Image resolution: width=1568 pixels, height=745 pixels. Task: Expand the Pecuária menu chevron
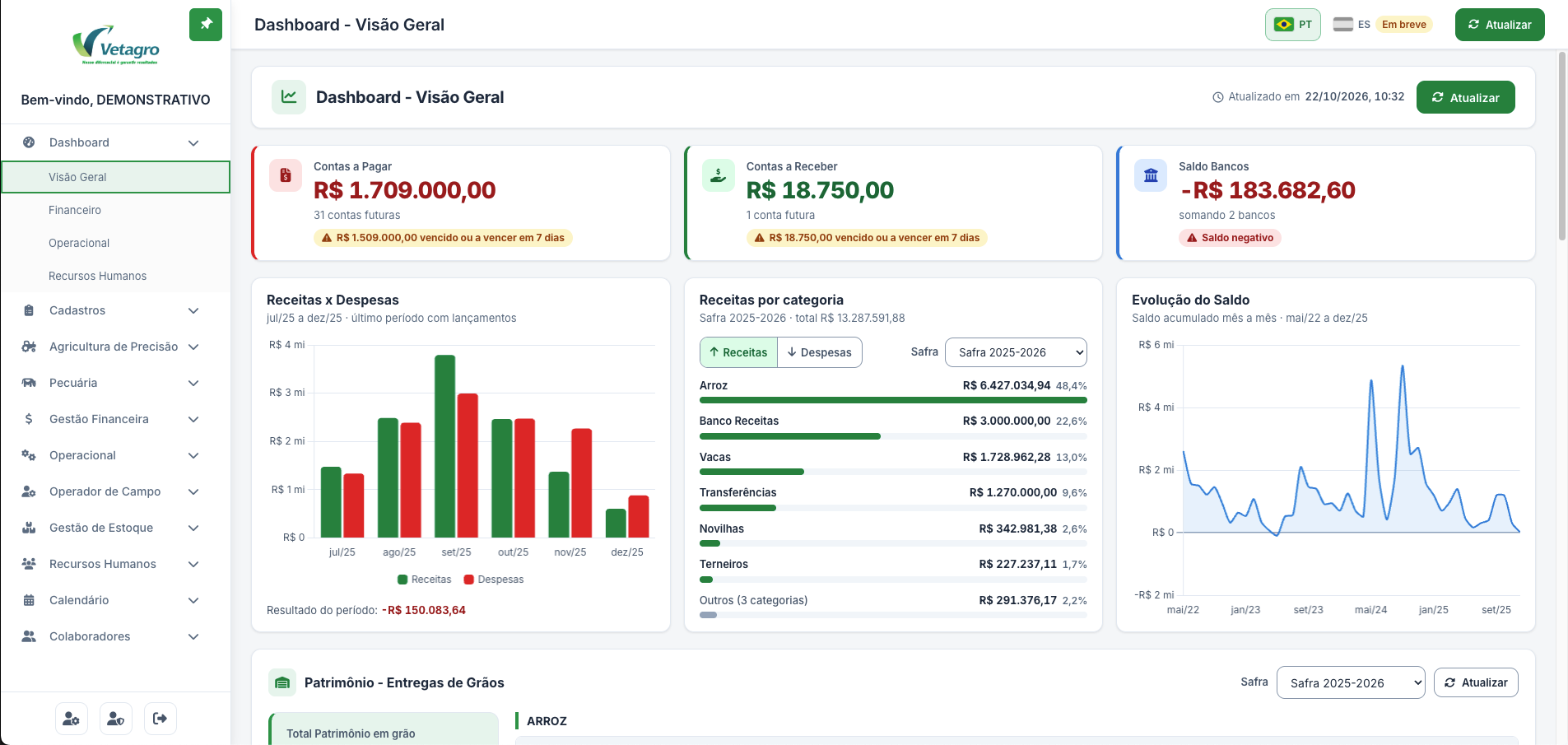pyautogui.click(x=193, y=383)
